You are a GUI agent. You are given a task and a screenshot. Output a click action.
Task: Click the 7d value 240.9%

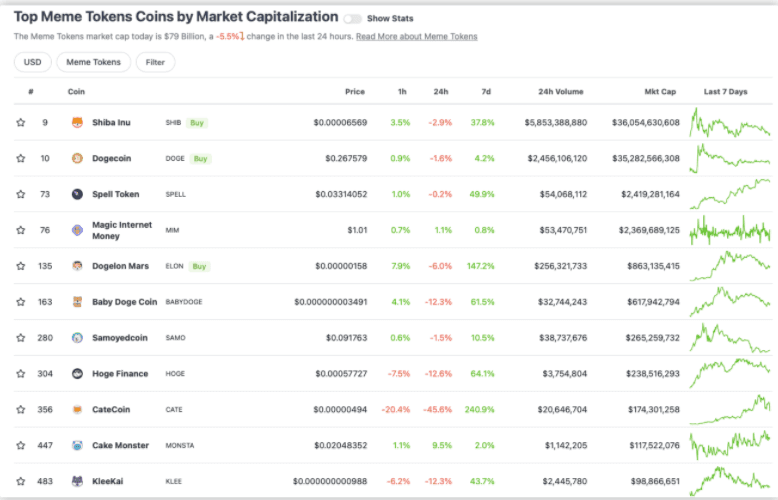pyautogui.click(x=479, y=409)
